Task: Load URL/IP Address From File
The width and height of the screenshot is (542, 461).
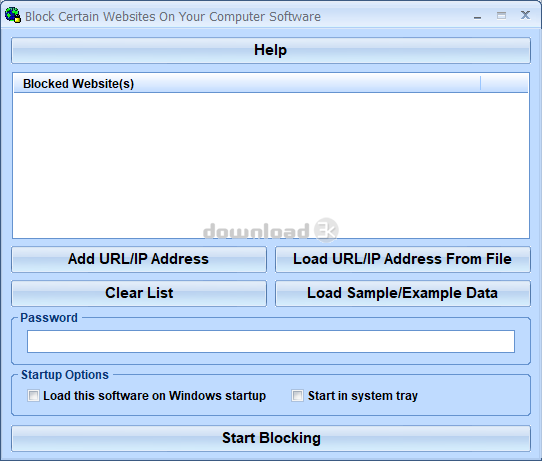Action: tap(403, 259)
